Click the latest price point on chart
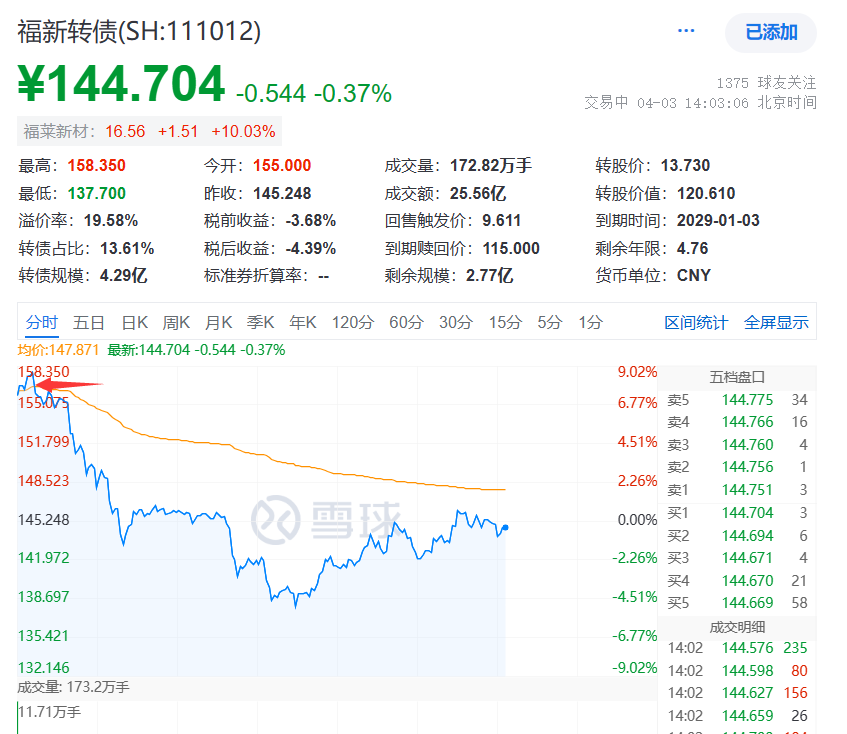The image size is (847, 734). 505,527
